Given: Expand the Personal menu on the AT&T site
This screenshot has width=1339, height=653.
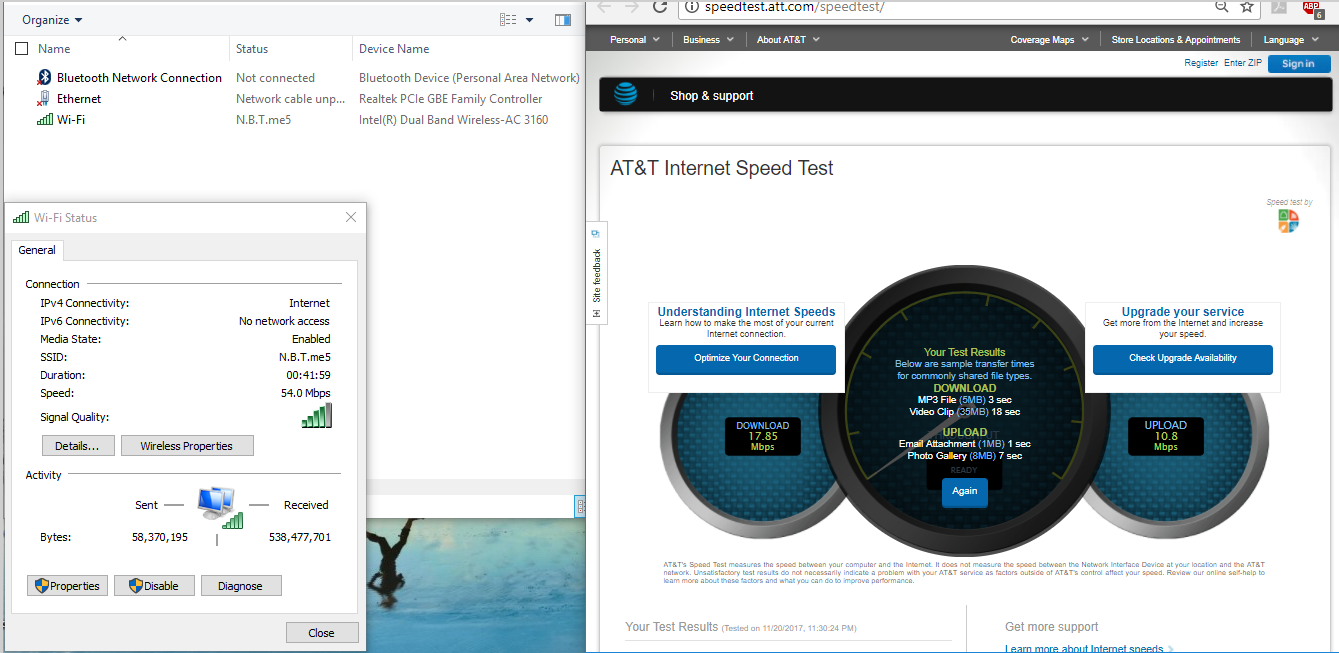Looking at the screenshot, I should [x=635, y=40].
